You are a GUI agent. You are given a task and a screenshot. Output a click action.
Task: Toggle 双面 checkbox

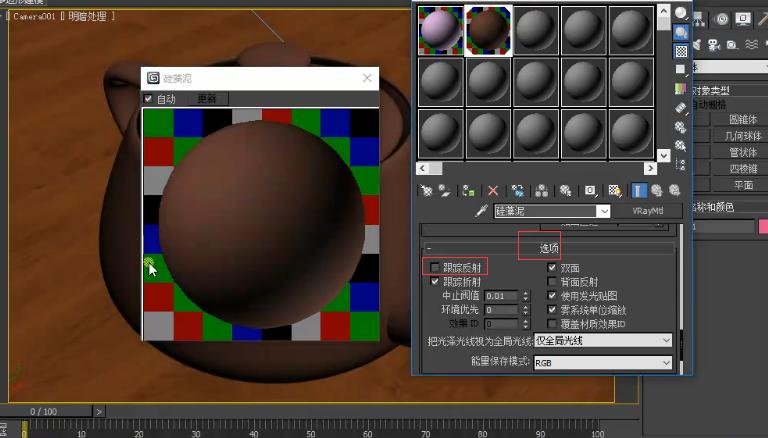click(x=552, y=268)
